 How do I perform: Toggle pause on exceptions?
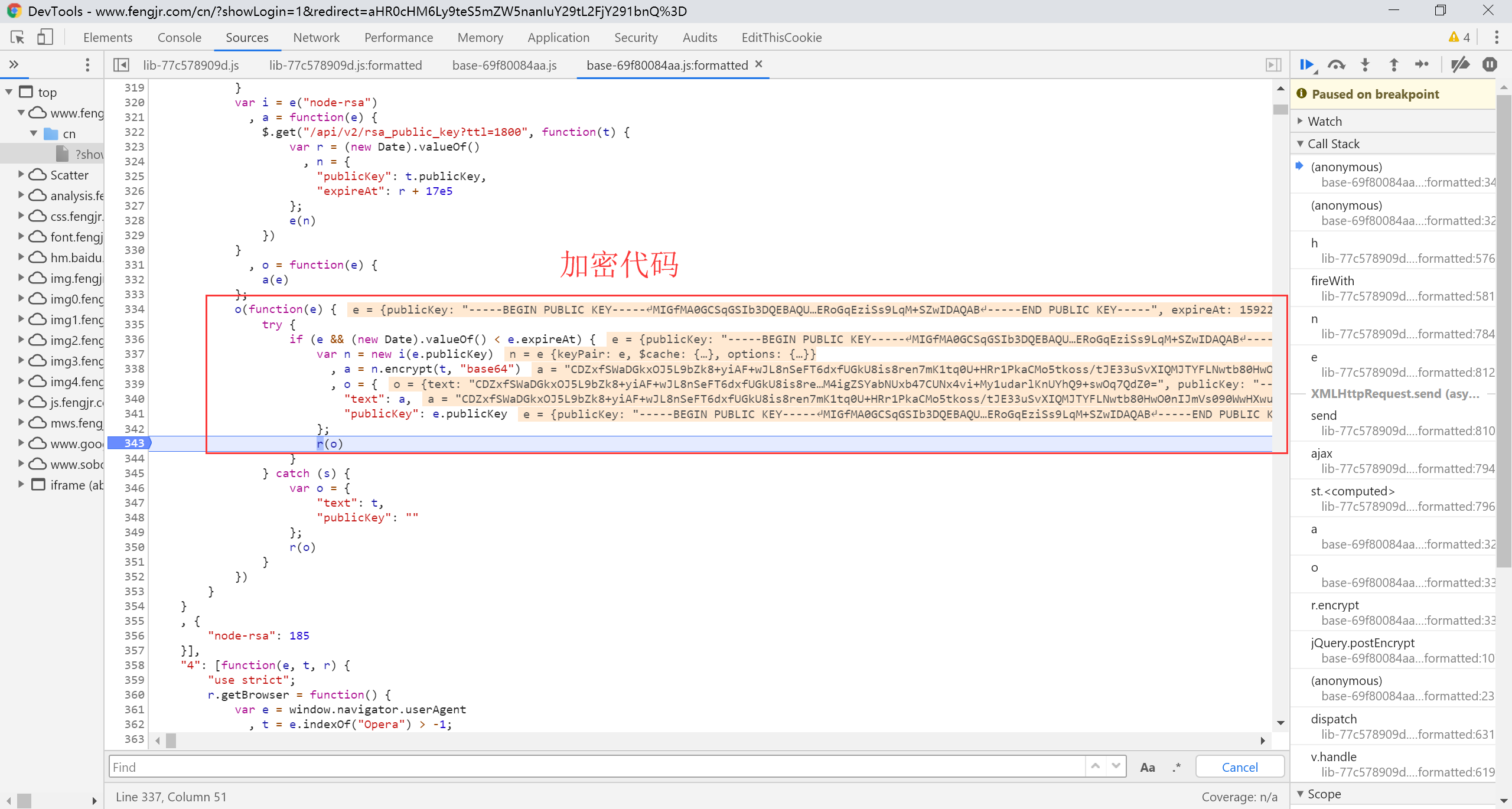1490,65
